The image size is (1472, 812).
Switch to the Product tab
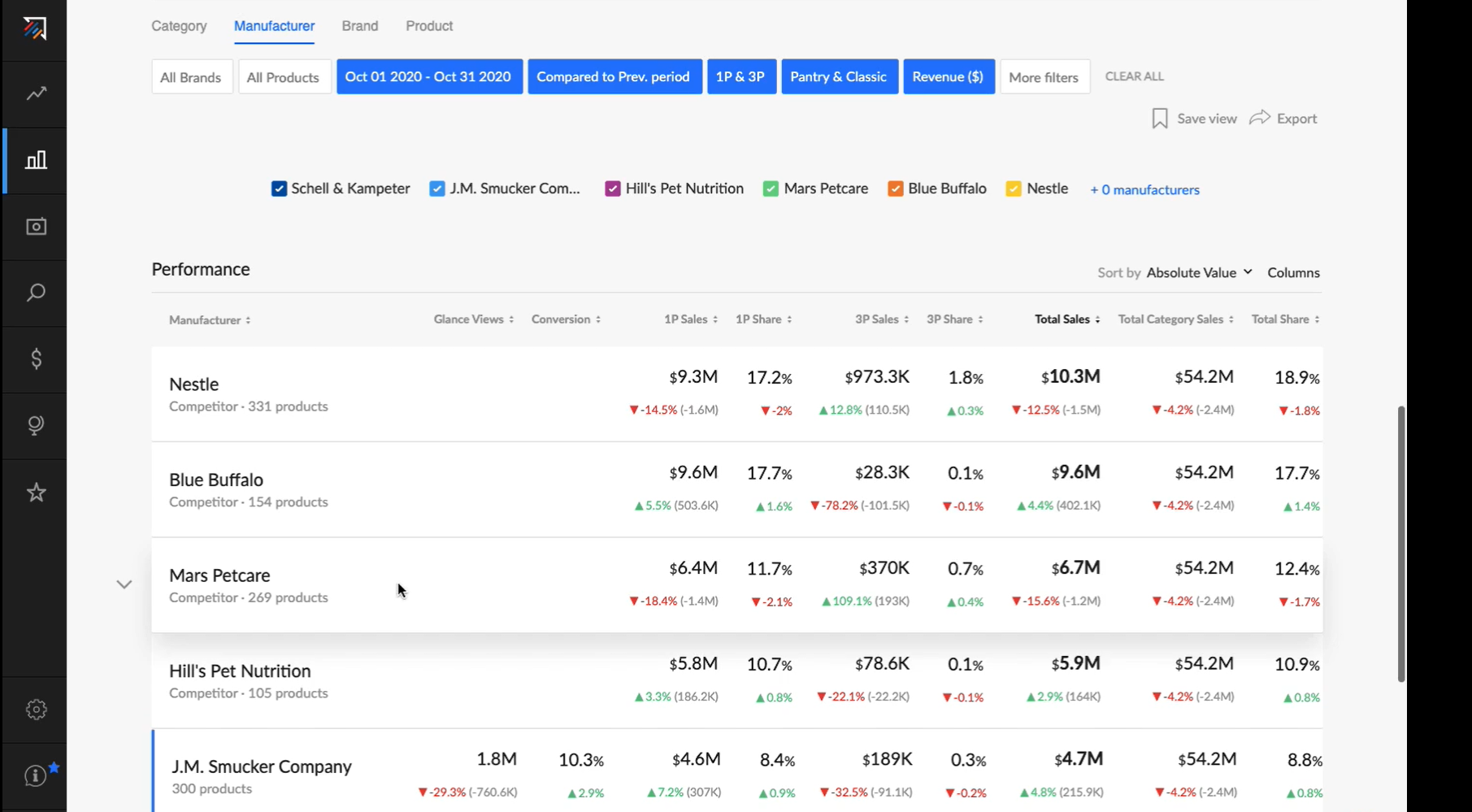pos(429,26)
